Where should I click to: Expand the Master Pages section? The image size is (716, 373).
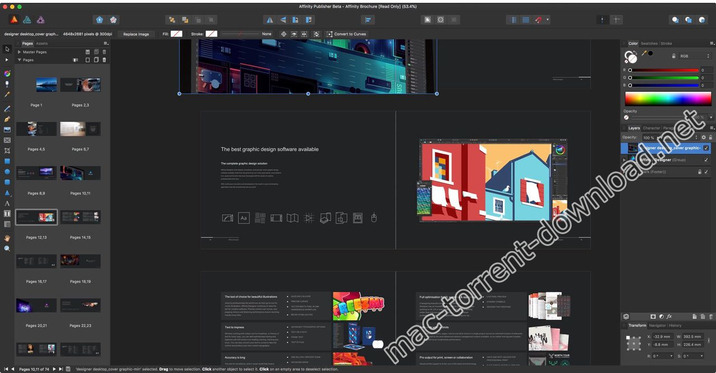click(x=19, y=52)
